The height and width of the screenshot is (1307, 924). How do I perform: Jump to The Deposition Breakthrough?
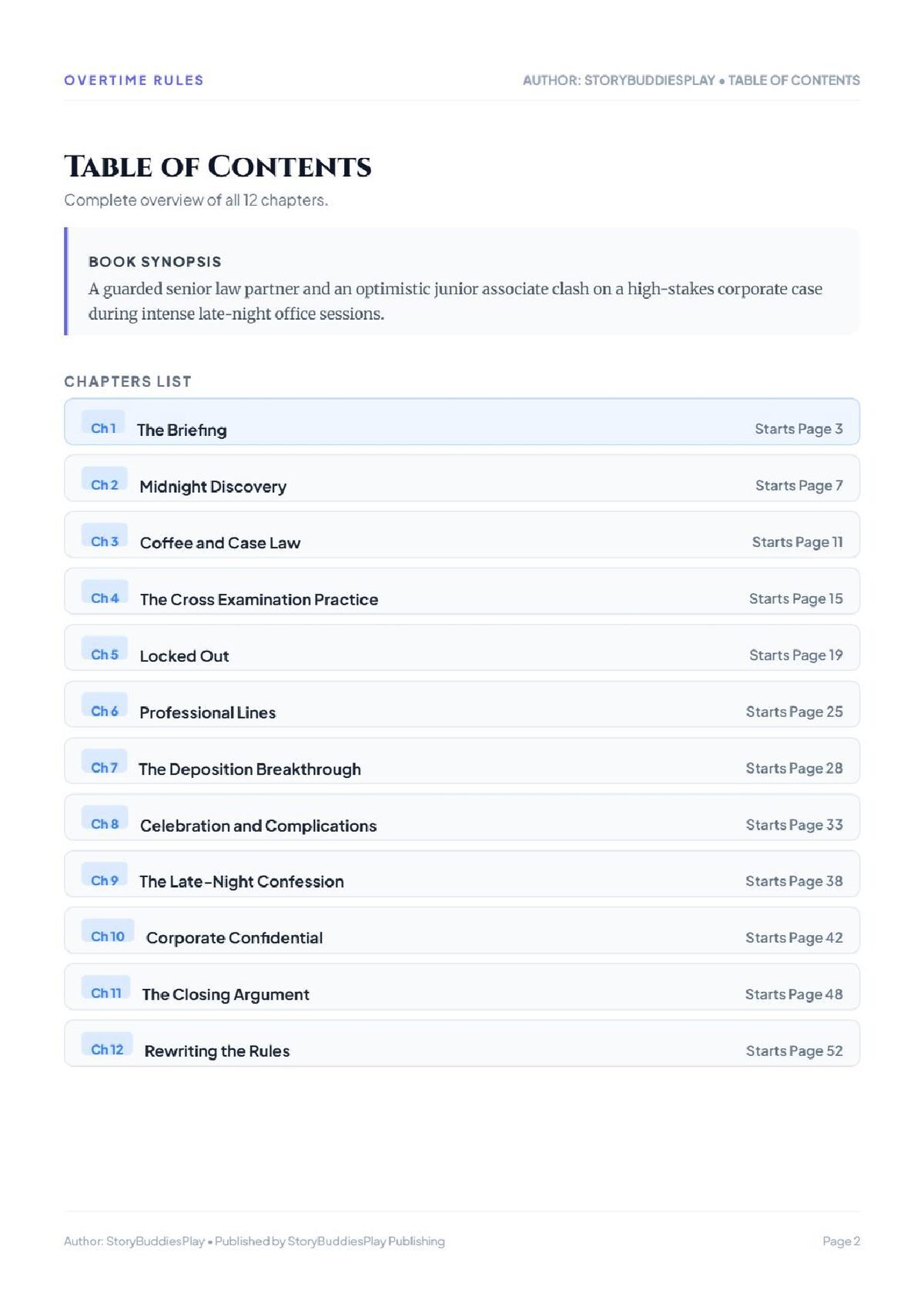(462, 761)
